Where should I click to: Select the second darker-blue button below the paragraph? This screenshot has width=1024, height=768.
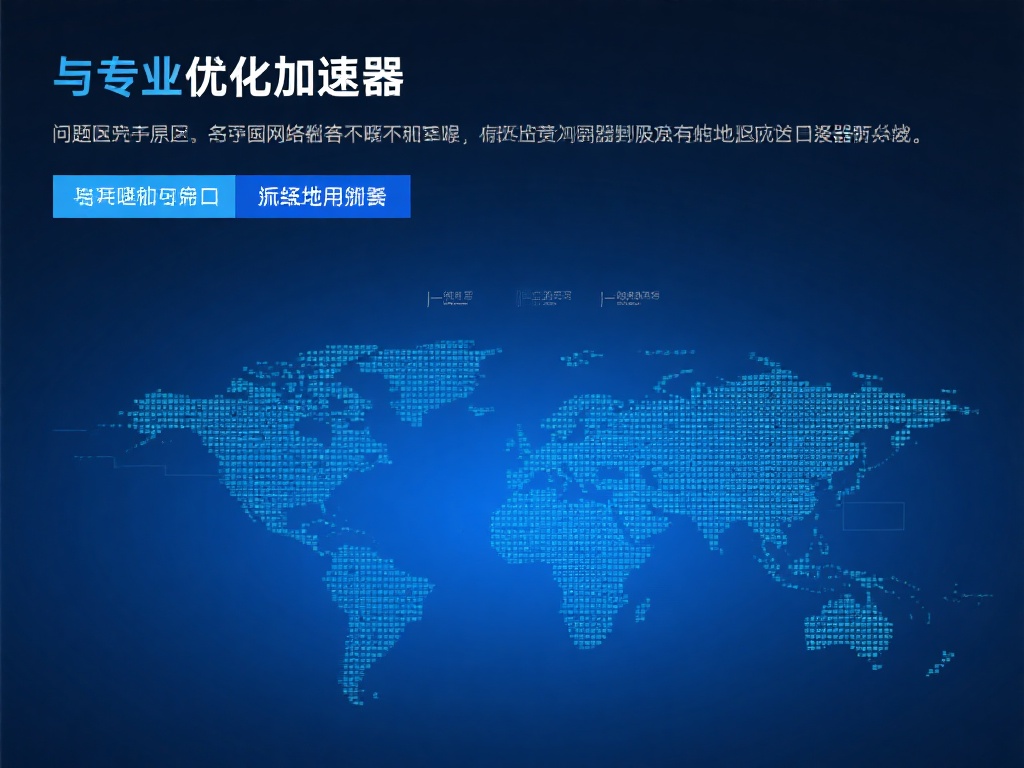coord(321,197)
